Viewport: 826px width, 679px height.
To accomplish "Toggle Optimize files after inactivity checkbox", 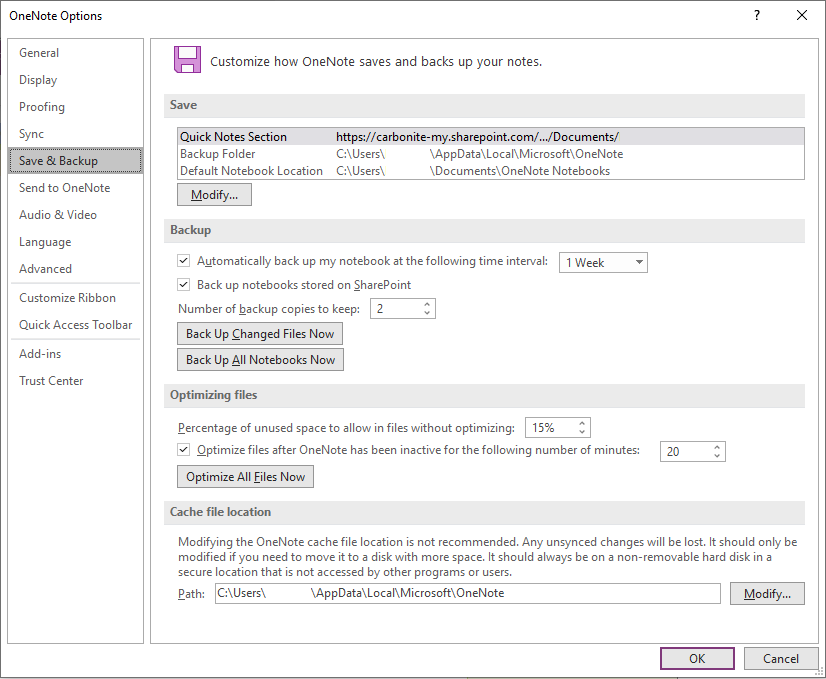I will (x=184, y=451).
